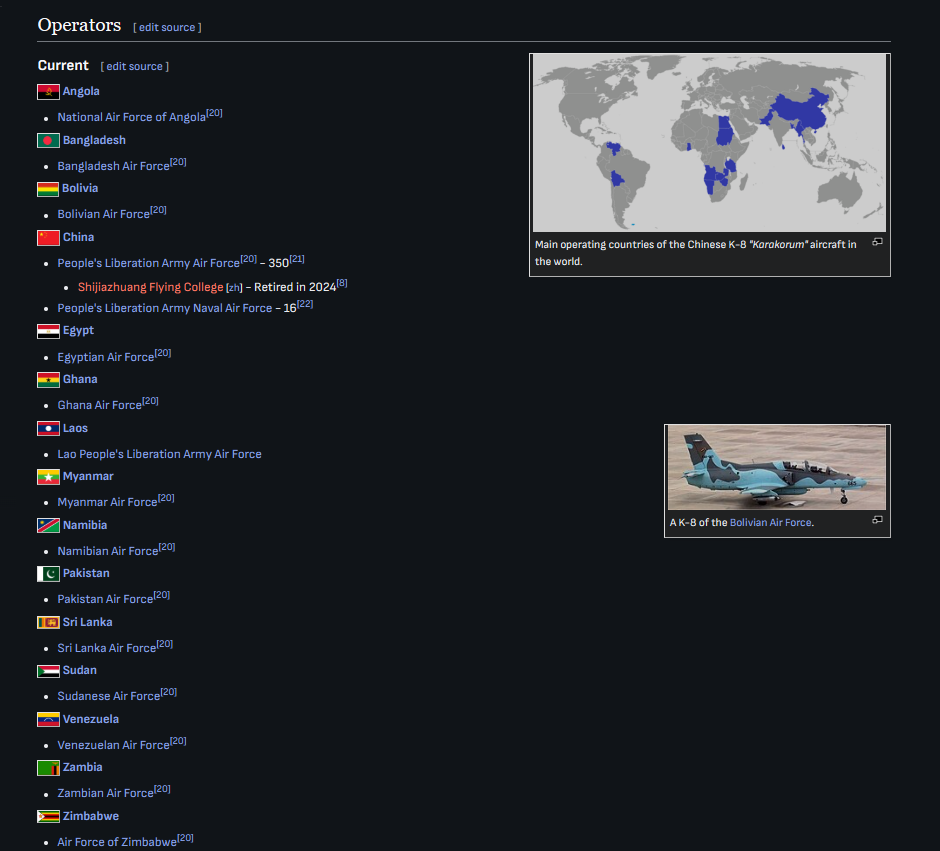This screenshot has height=851, width=940.
Task: Open the Zambian Air Force link
Action: coord(106,793)
